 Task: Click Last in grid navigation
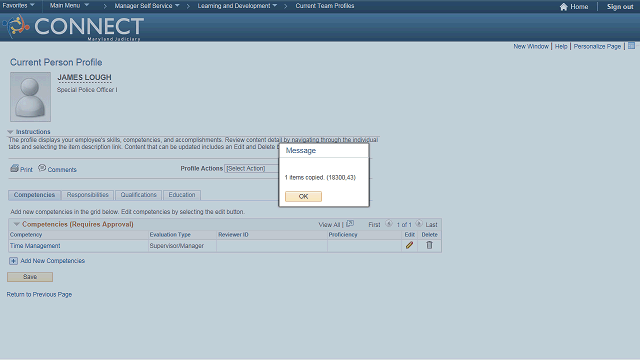tap(431, 225)
